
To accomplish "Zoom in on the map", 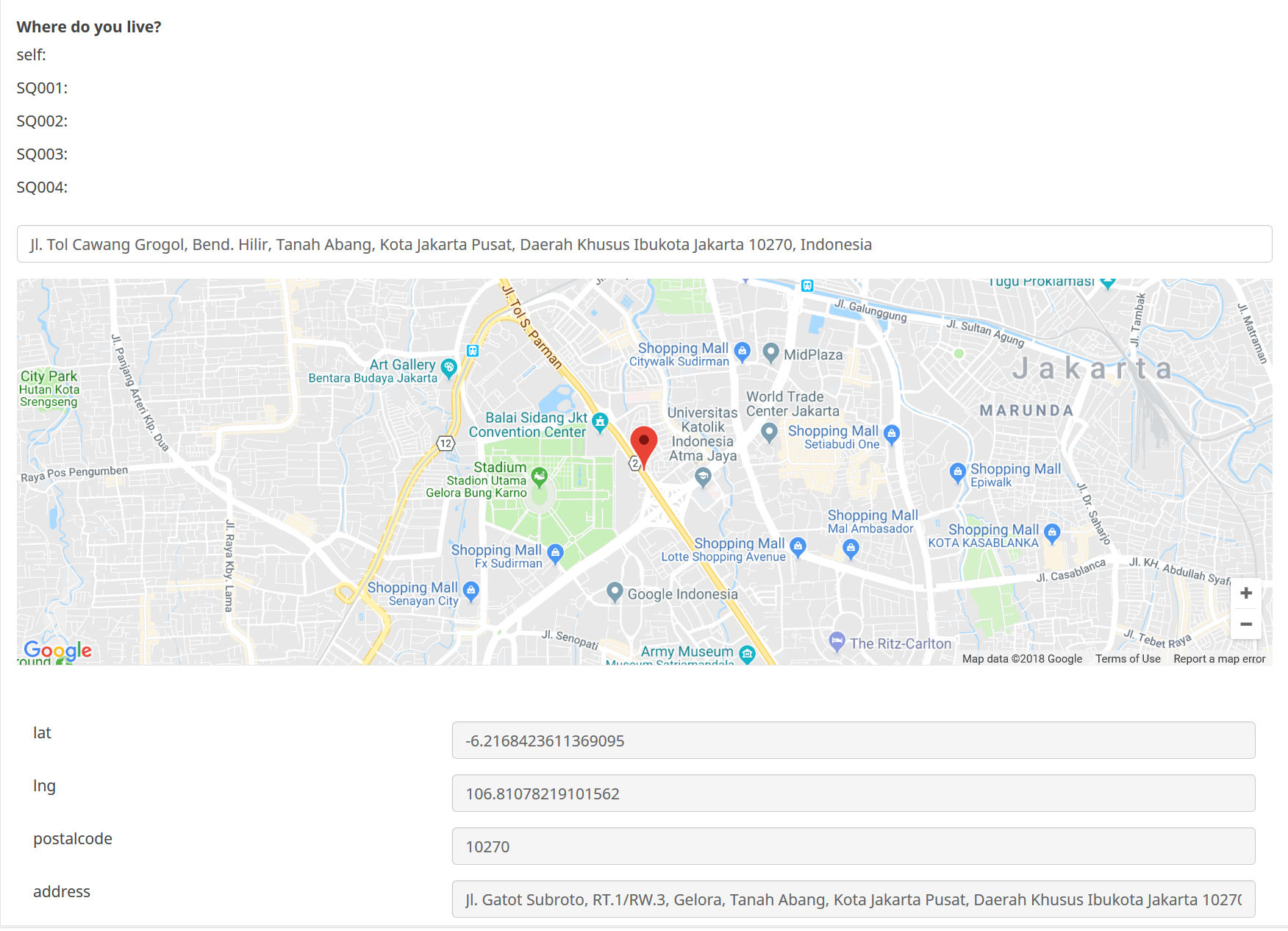I will [x=1246, y=593].
